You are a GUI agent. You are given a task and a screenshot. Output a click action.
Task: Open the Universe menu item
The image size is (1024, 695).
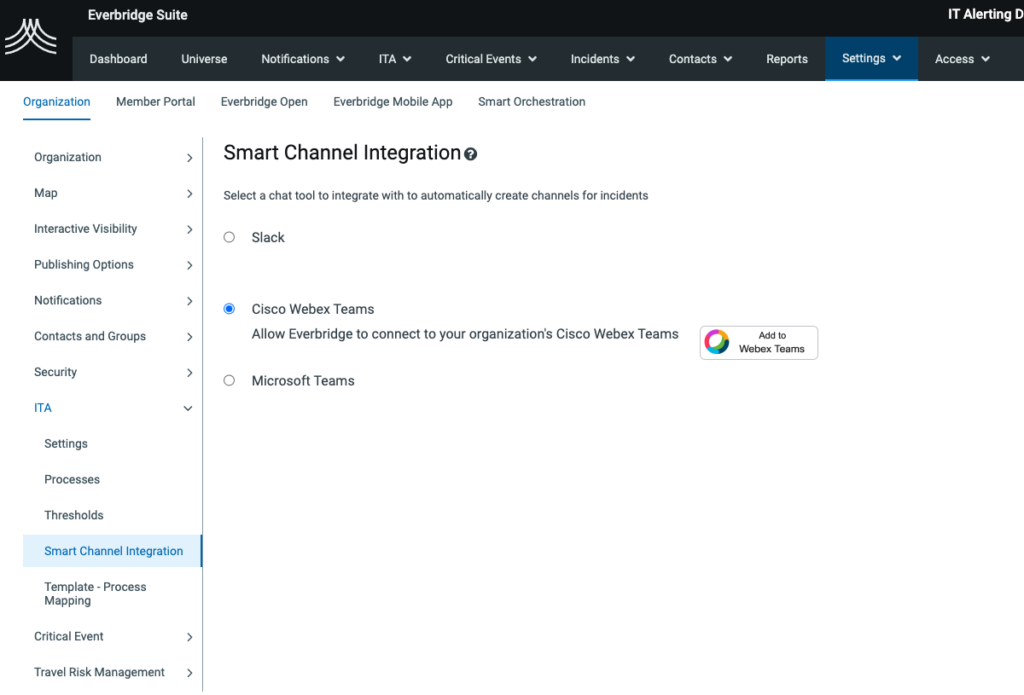(x=204, y=59)
